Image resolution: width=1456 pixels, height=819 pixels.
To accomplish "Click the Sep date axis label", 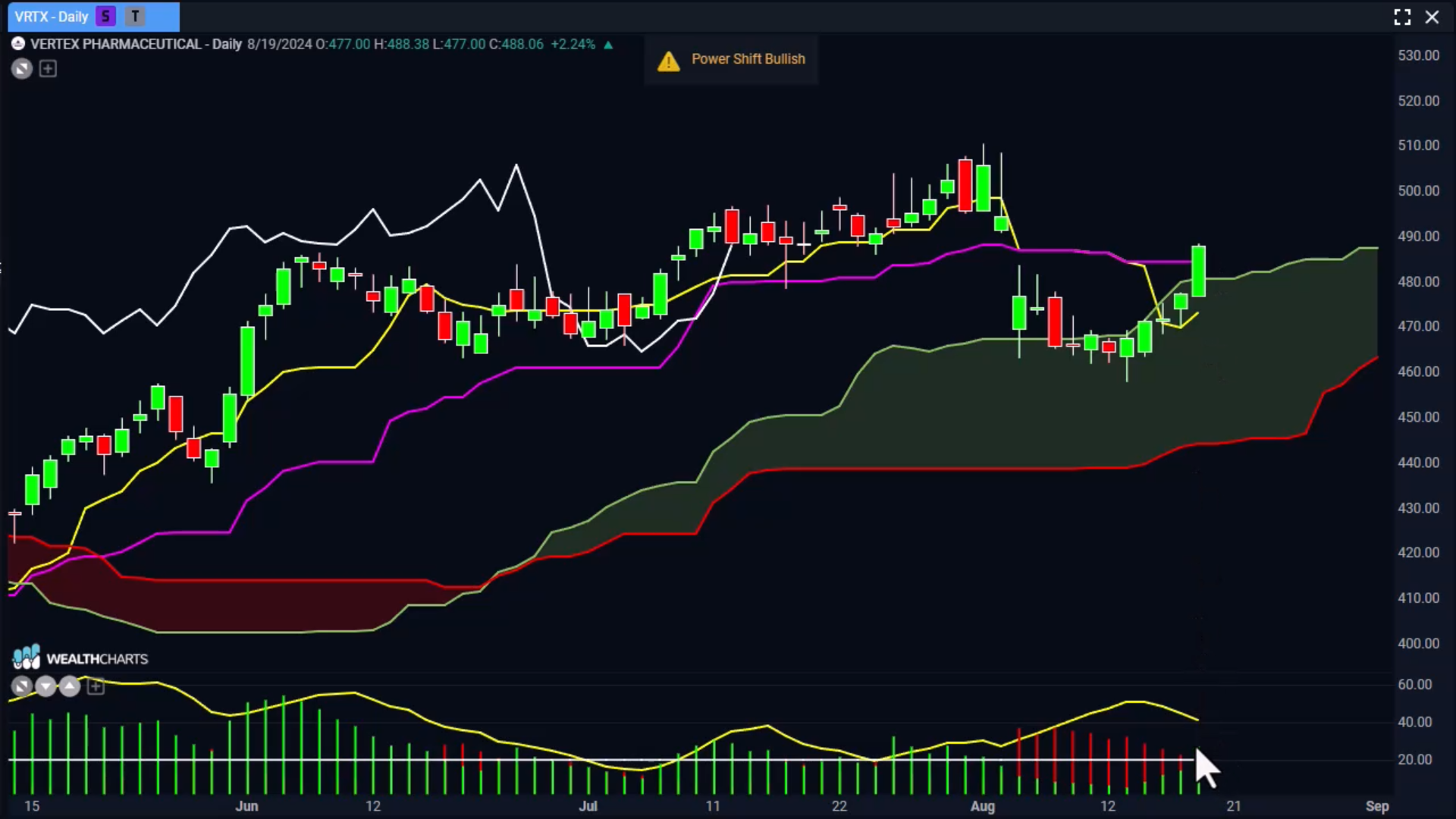I will pos(1377,806).
